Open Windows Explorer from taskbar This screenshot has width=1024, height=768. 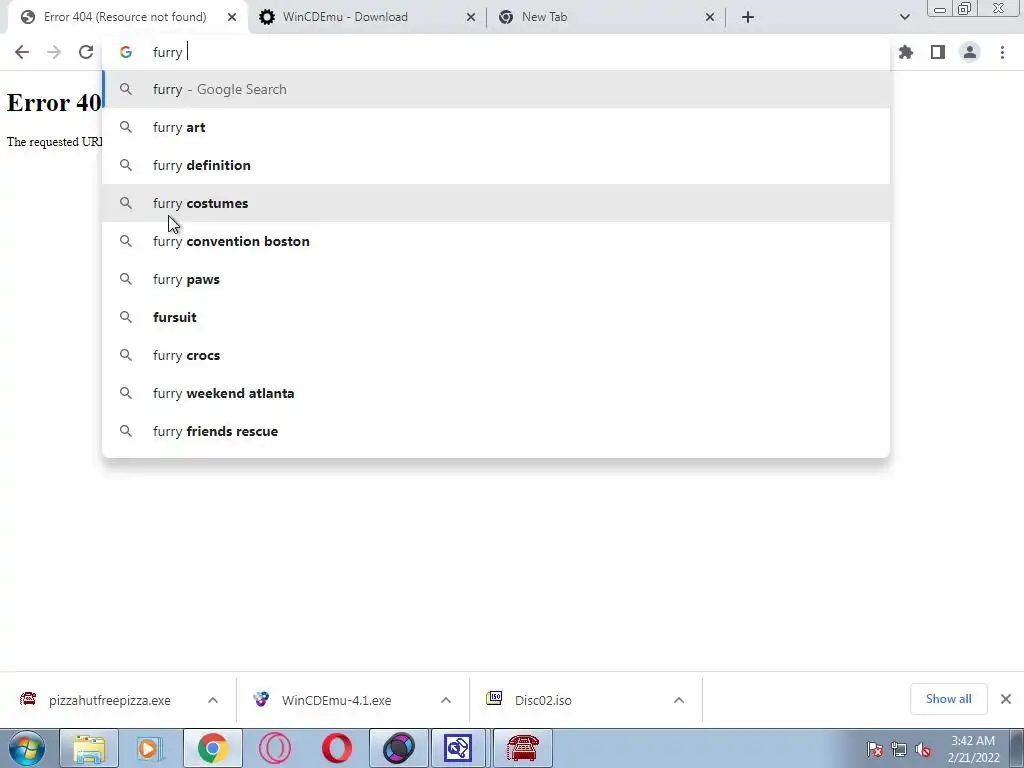pyautogui.click(x=89, y=748)
